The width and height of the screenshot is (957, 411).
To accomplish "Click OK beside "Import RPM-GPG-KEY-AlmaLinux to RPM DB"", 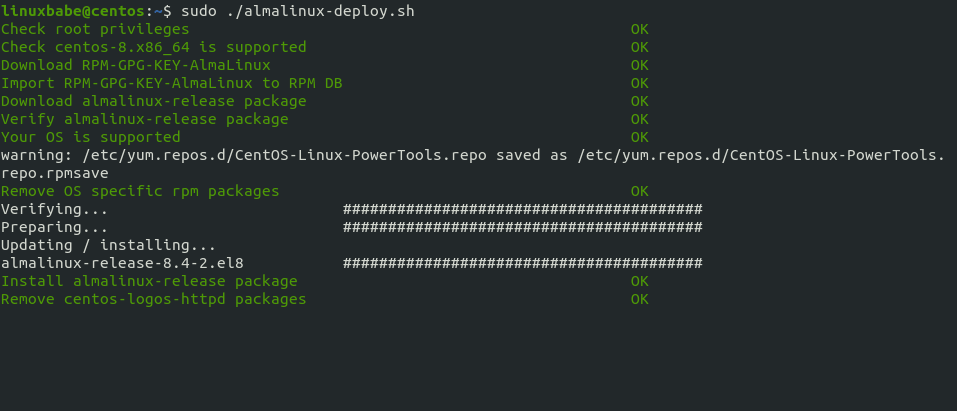I will click(x=639, y=83).
